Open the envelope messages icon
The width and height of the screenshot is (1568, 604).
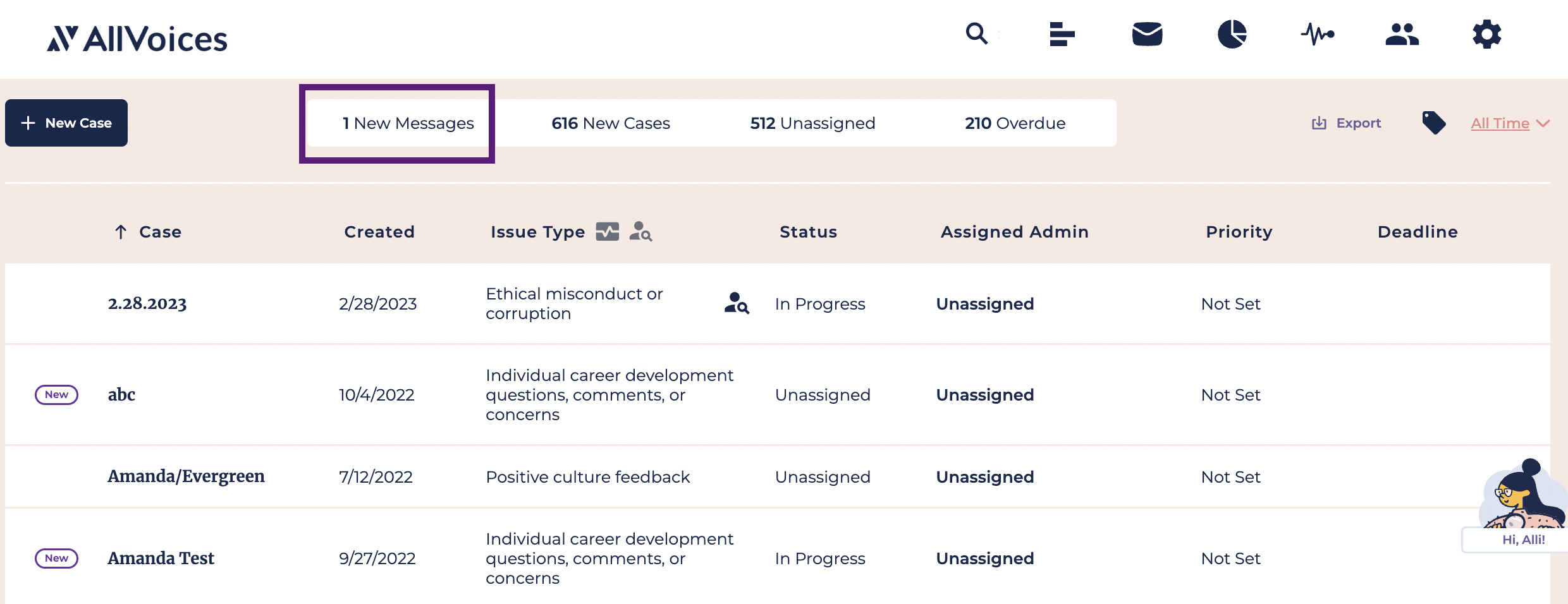click(x=1147, y=34)
